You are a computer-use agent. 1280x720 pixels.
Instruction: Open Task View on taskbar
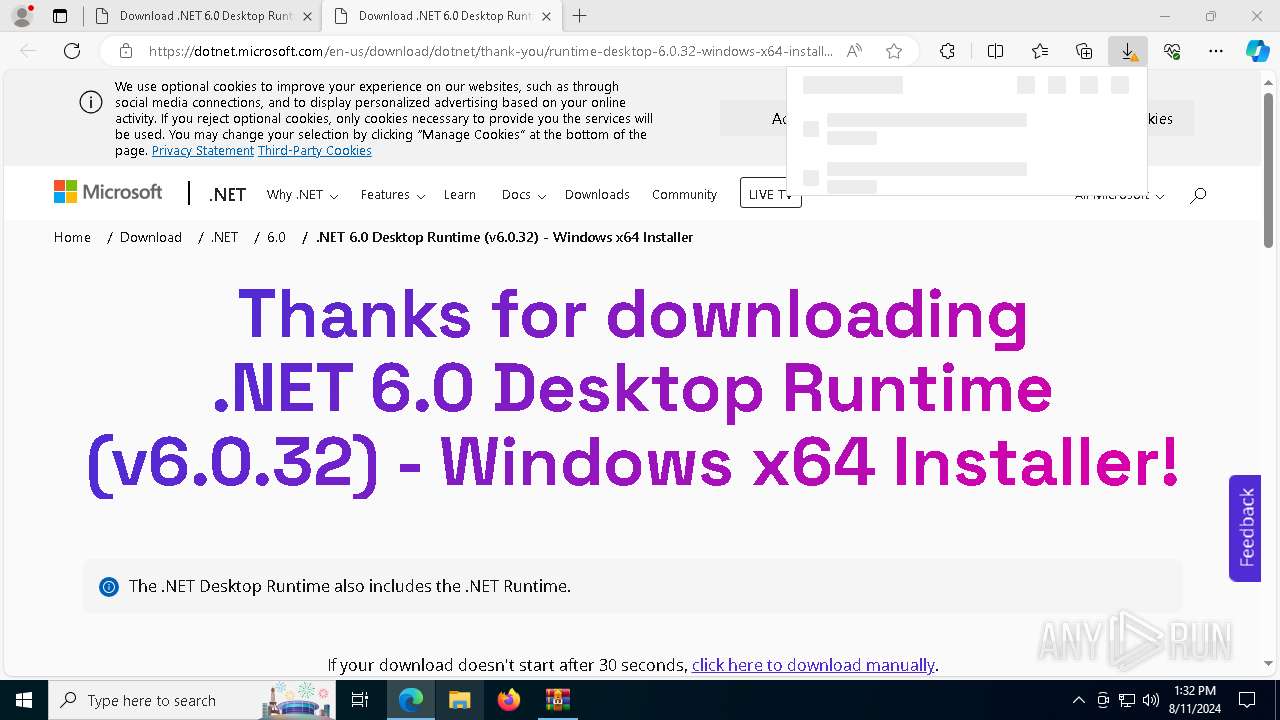click(360, 700)
